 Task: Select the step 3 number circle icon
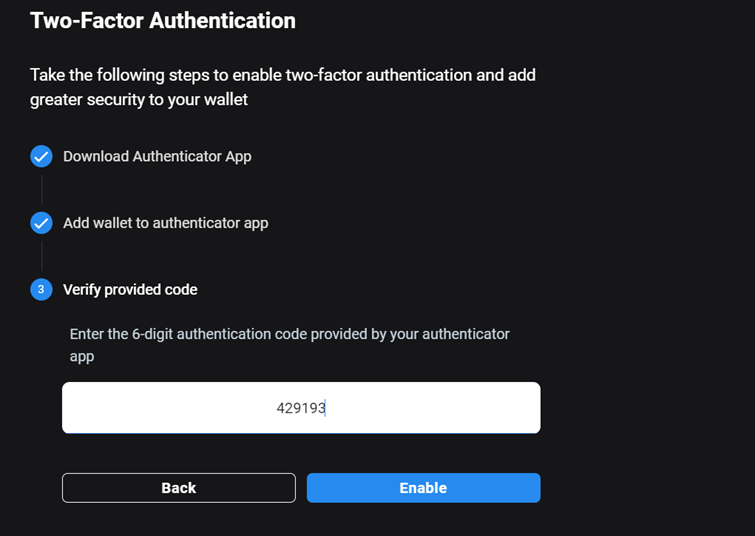pos(41,289)
